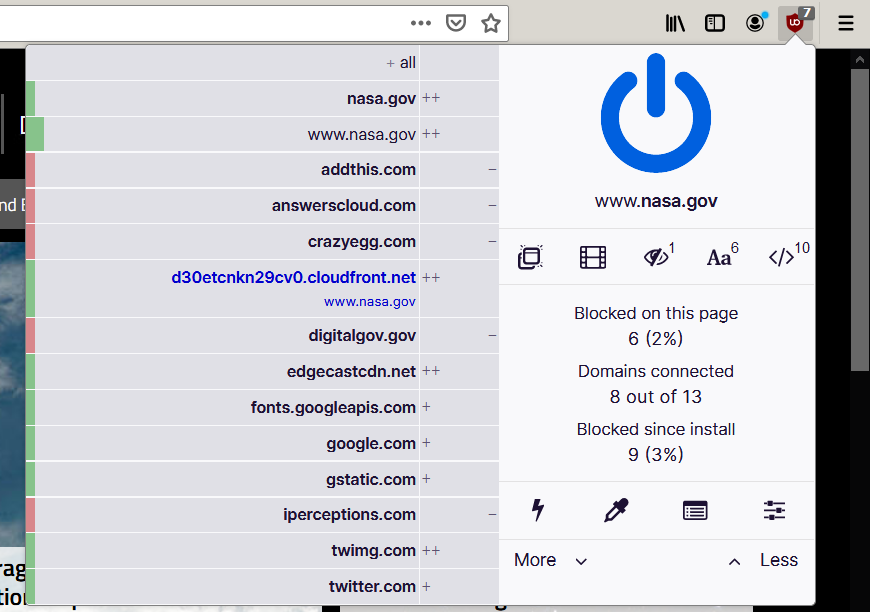Open the logger list icon
870x612 pixels.
[x=695, y=510]
